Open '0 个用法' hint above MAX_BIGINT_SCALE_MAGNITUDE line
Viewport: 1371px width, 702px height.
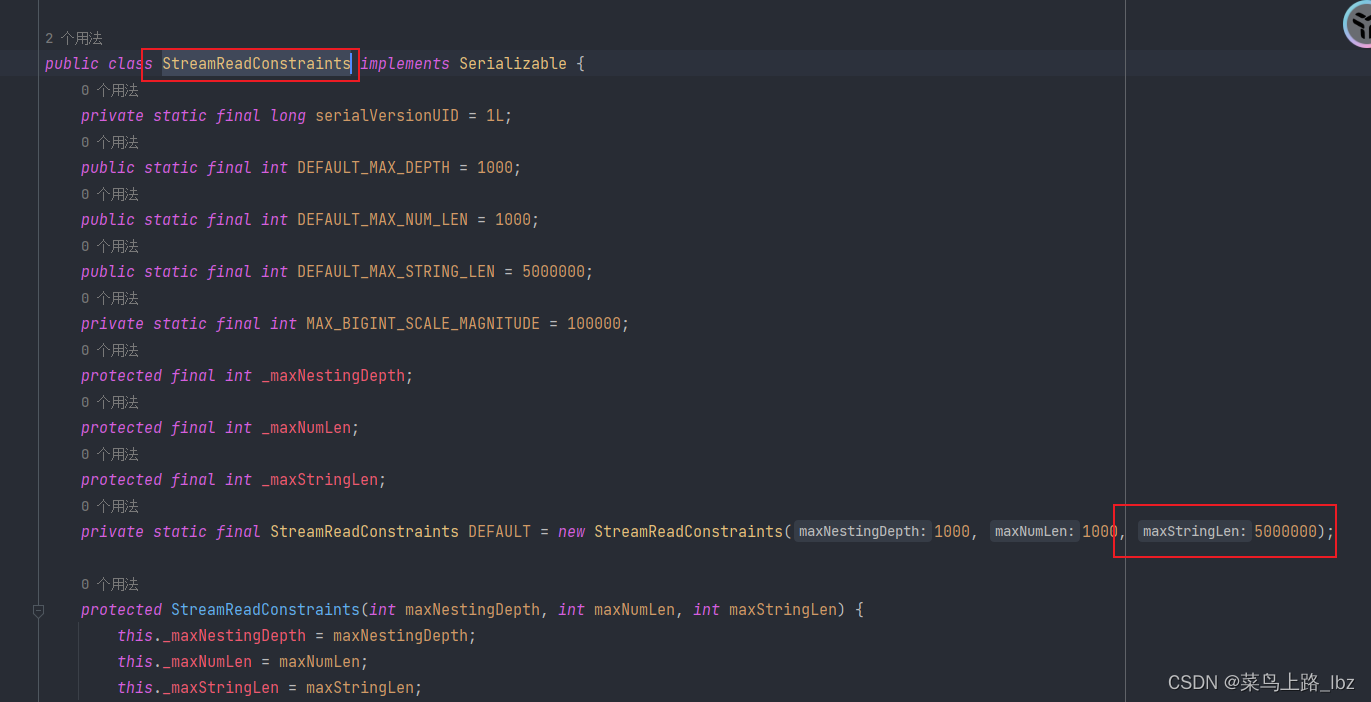pyautogui.click(x=110, y=298)
